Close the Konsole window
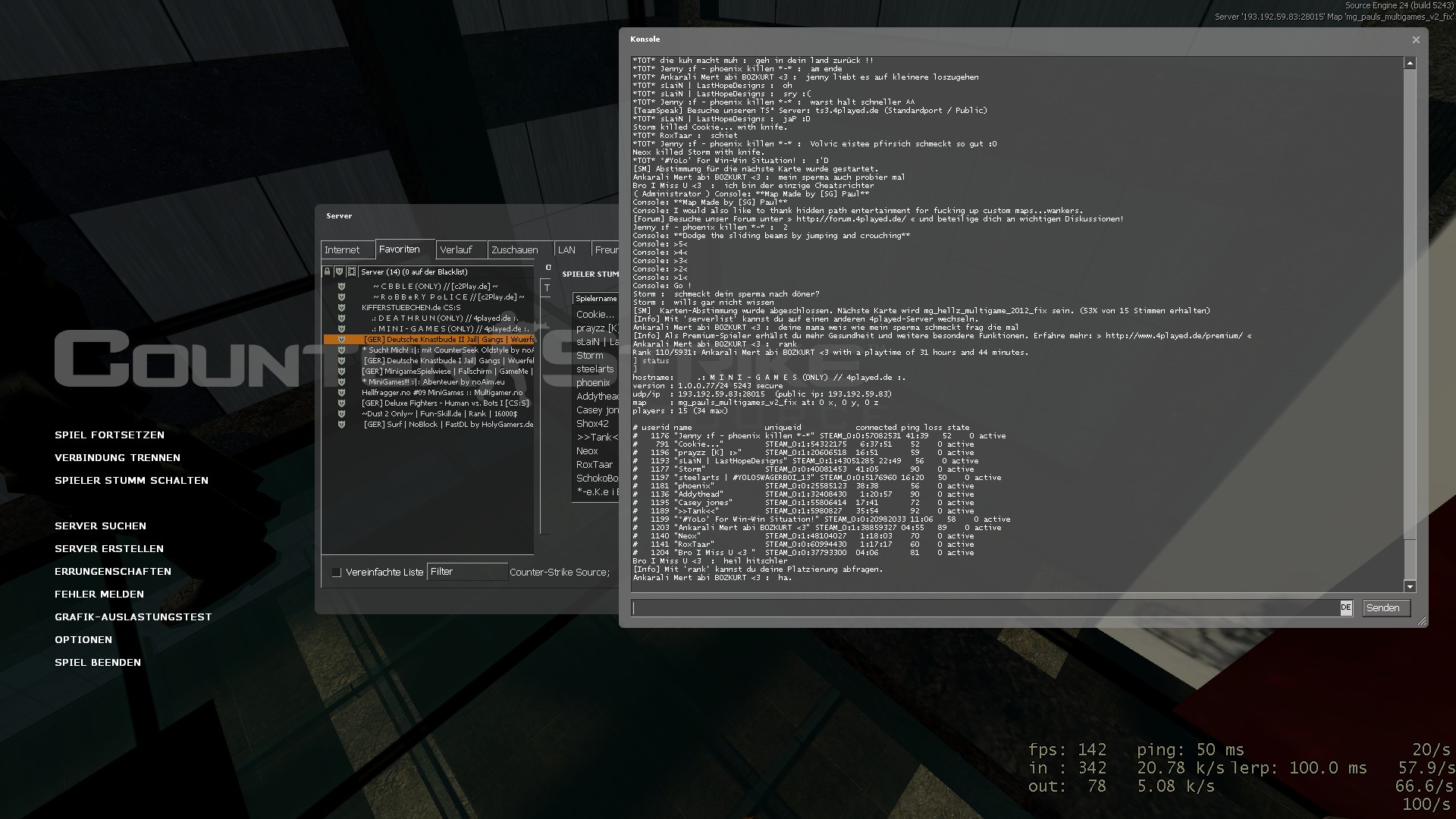Image resolution: width=1456 pixels, height=819 pixels. coord(1416,40)
